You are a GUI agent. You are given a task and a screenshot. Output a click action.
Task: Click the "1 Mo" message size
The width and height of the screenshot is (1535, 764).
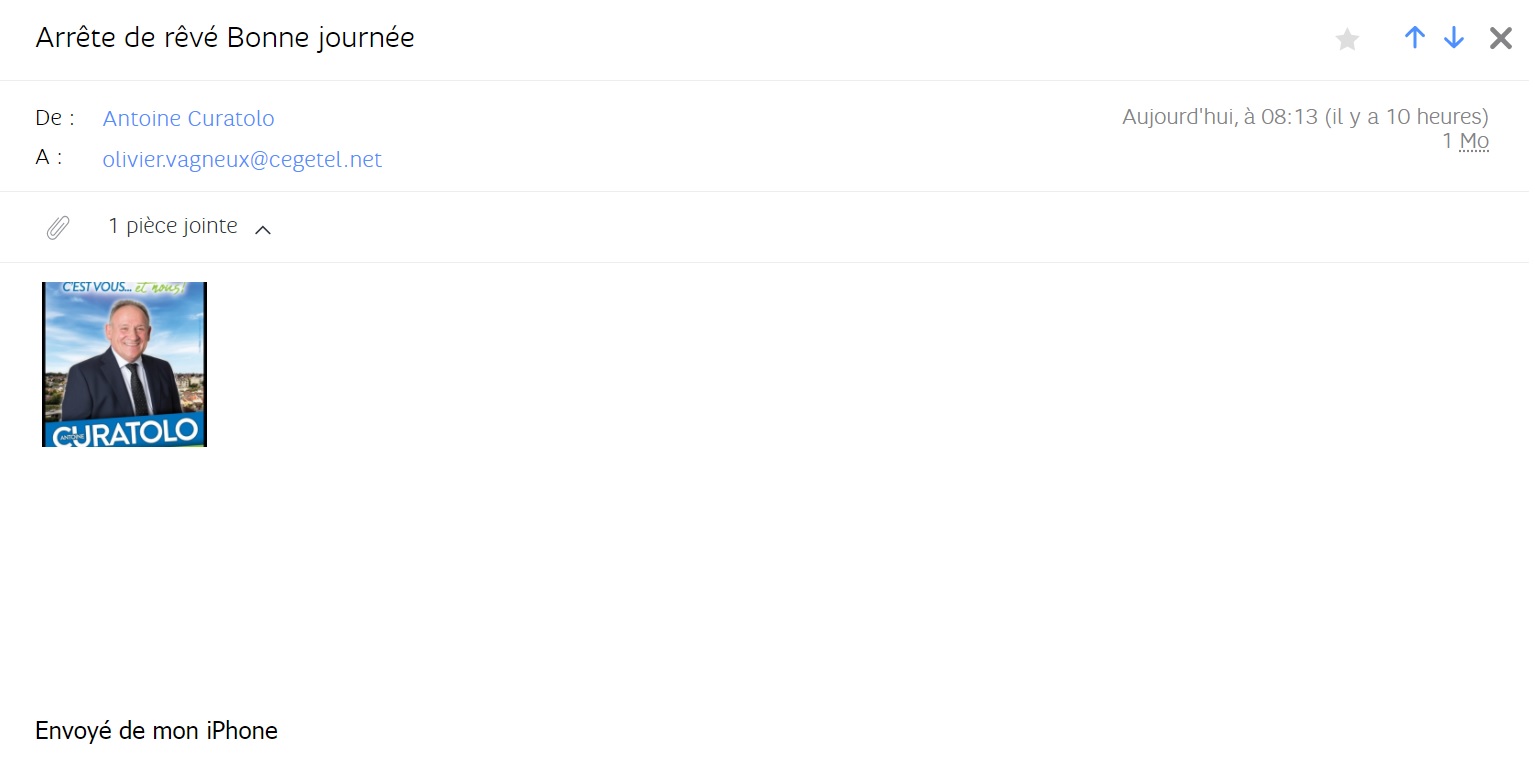pyautogui.click(x=1465, y=141)
